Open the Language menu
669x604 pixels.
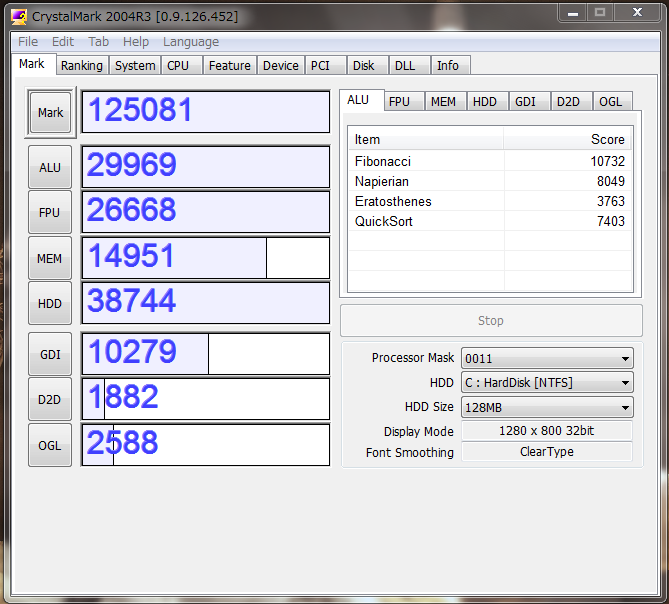pos(191,42)
